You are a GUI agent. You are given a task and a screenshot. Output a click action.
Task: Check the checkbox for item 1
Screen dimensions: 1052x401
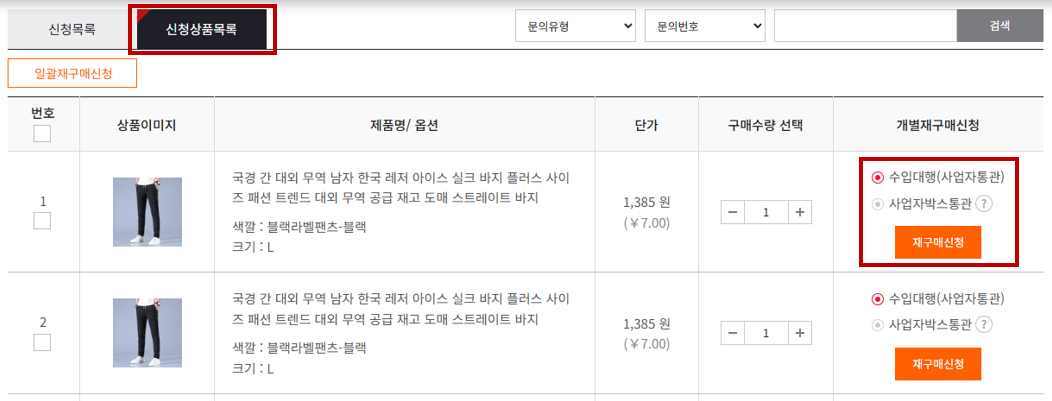tap(42, 221)
